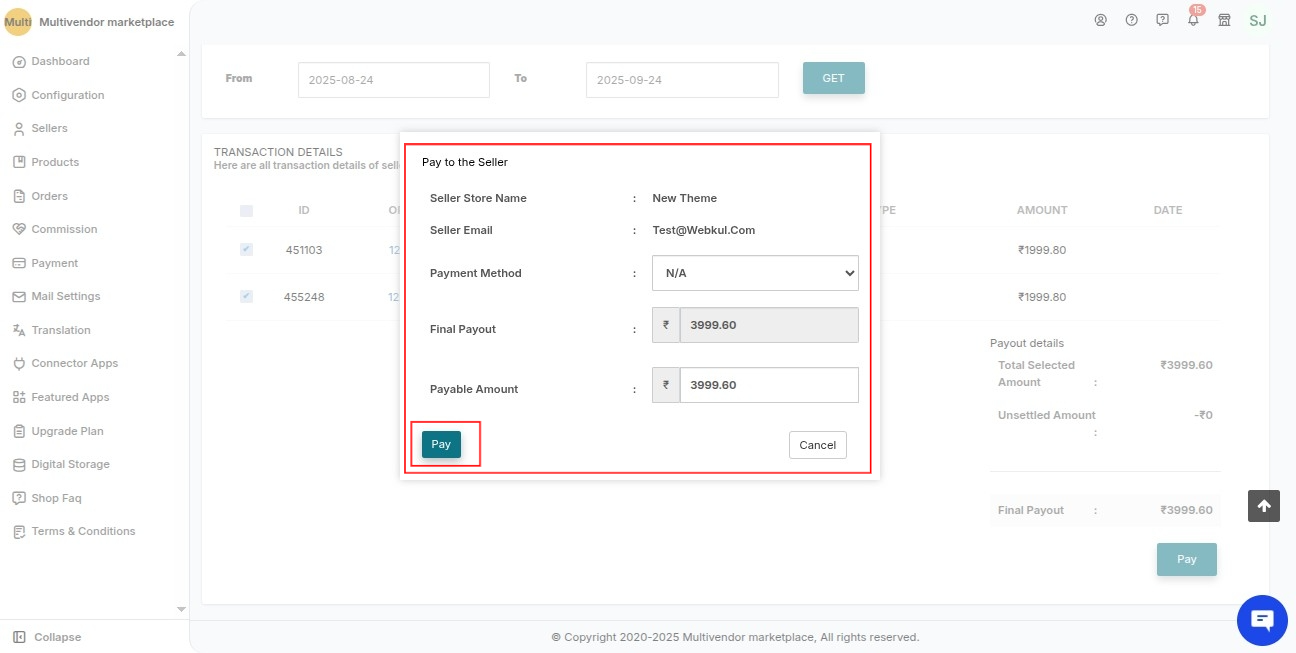Click the teal GET button
Image resolution: width=1296 pixels, height=653 pixels.
pyautogui.click(x=833, y=78)
